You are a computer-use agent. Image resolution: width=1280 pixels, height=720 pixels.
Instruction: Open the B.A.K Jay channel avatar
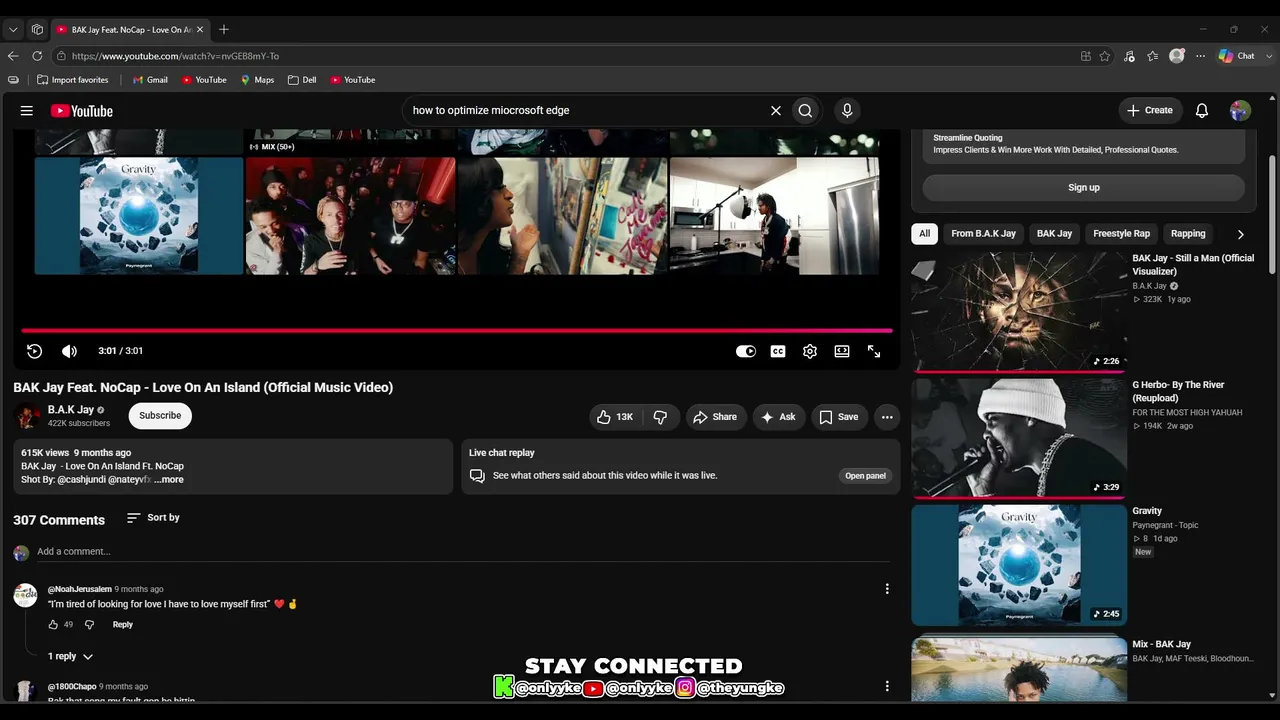(27, 416)
